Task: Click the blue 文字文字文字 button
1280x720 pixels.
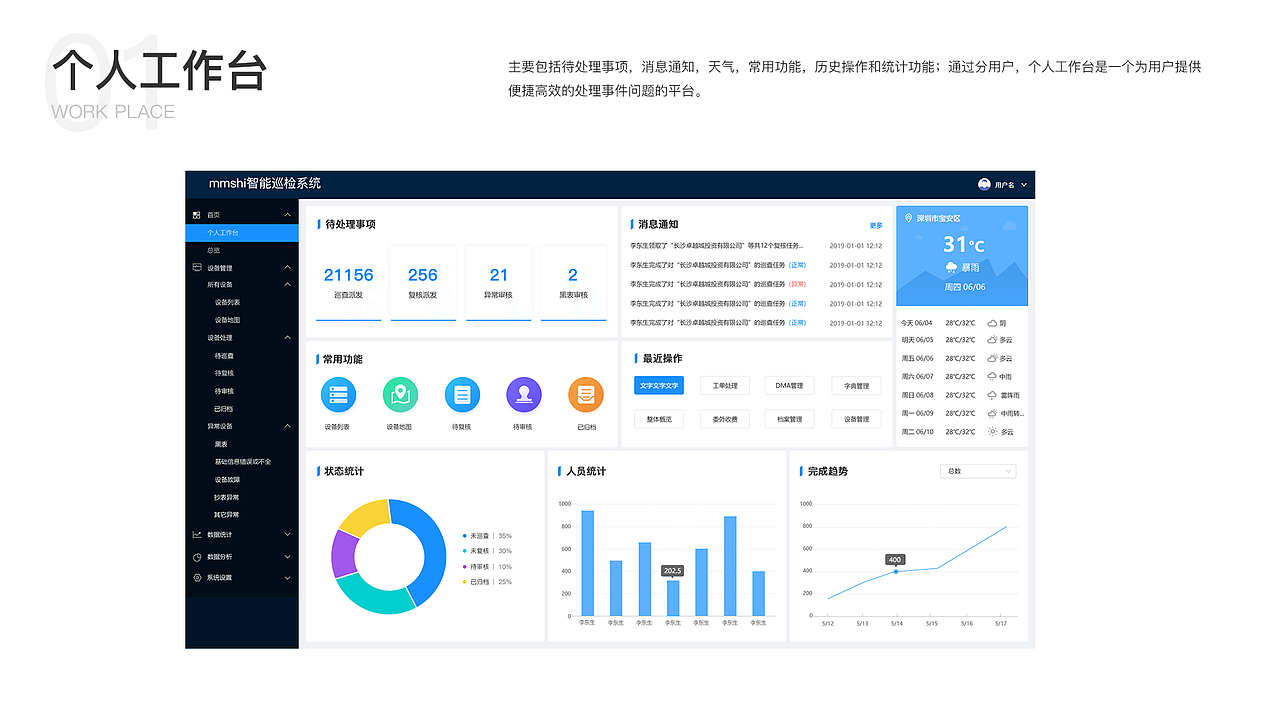Action: click(659, 385)
